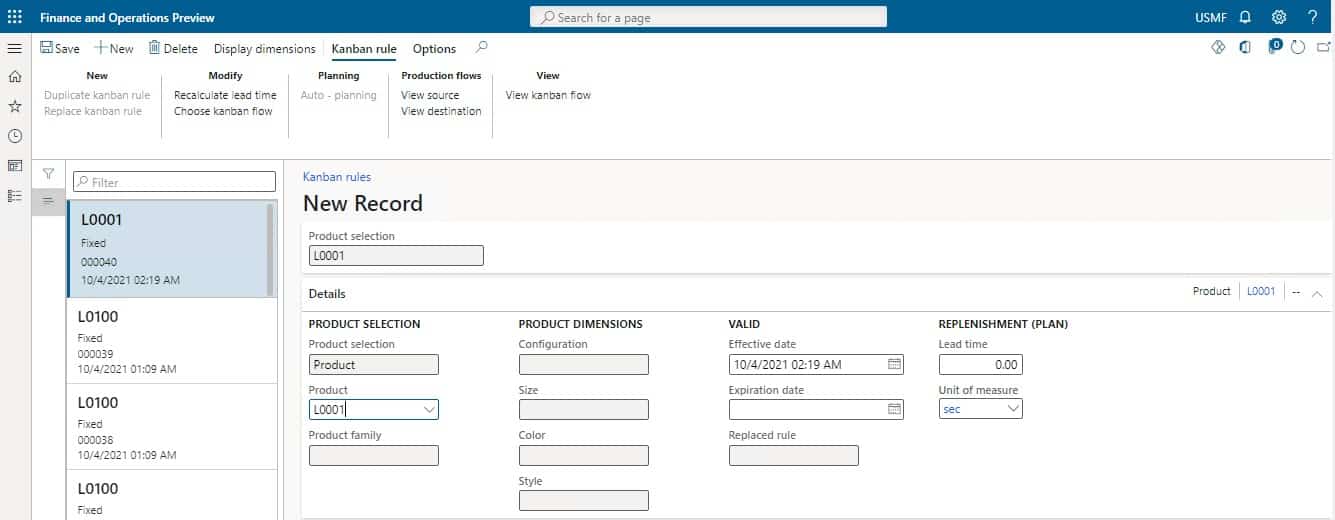Click the Lead time field
The width and height of the screenshot is (1335, 520).
(981, 364)
